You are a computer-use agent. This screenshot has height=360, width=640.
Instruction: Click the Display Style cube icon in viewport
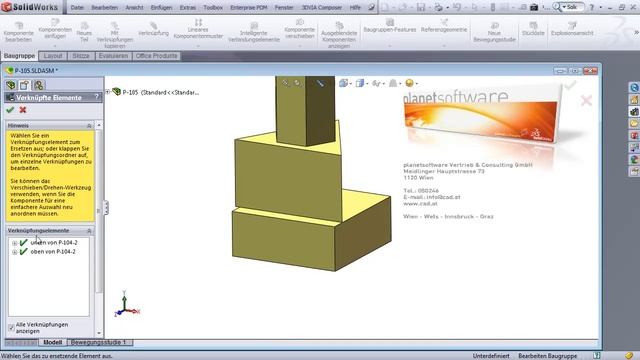pos(360,83)
